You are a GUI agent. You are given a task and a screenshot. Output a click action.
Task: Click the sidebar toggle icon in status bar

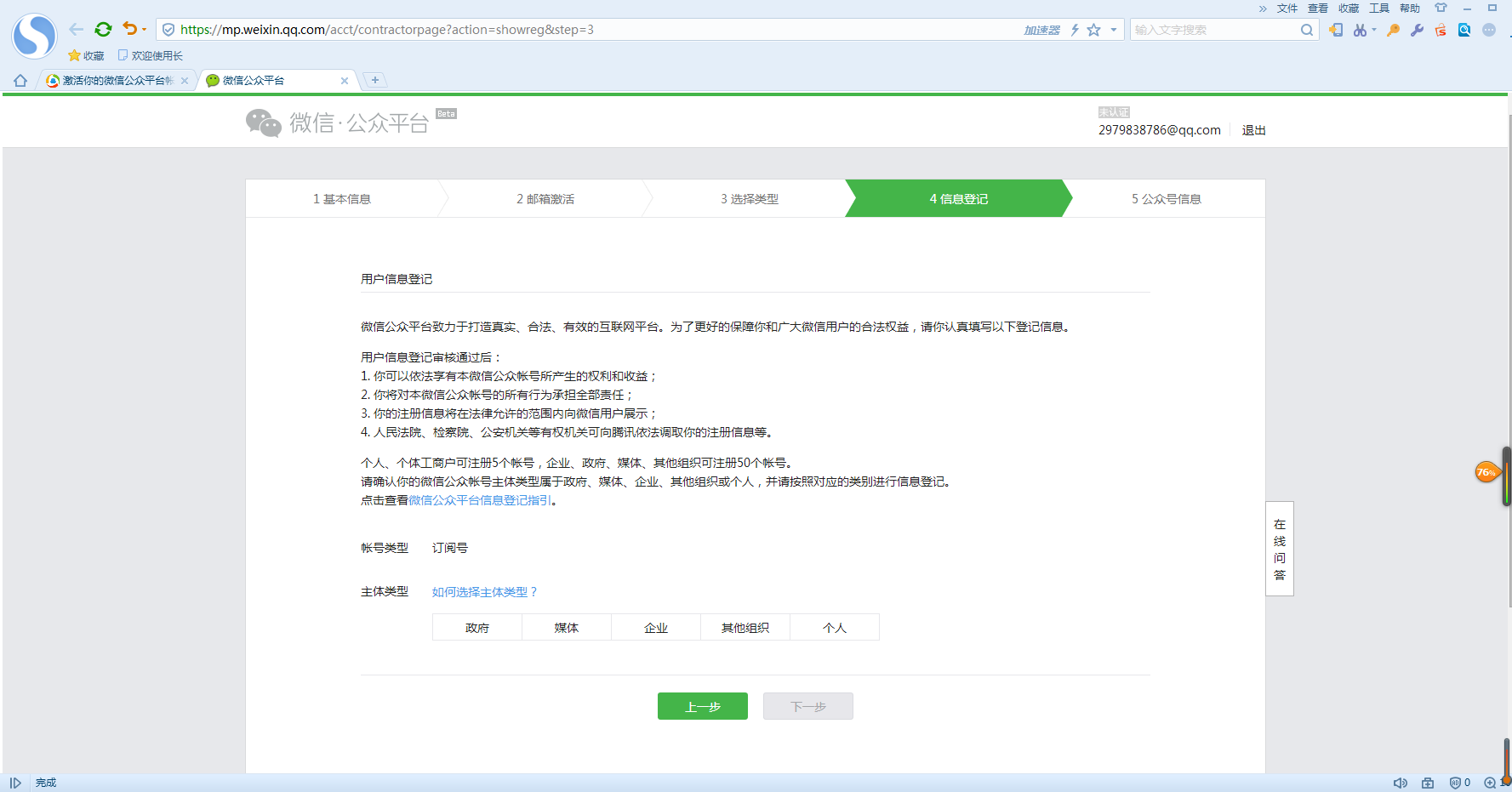coord(15,783)
